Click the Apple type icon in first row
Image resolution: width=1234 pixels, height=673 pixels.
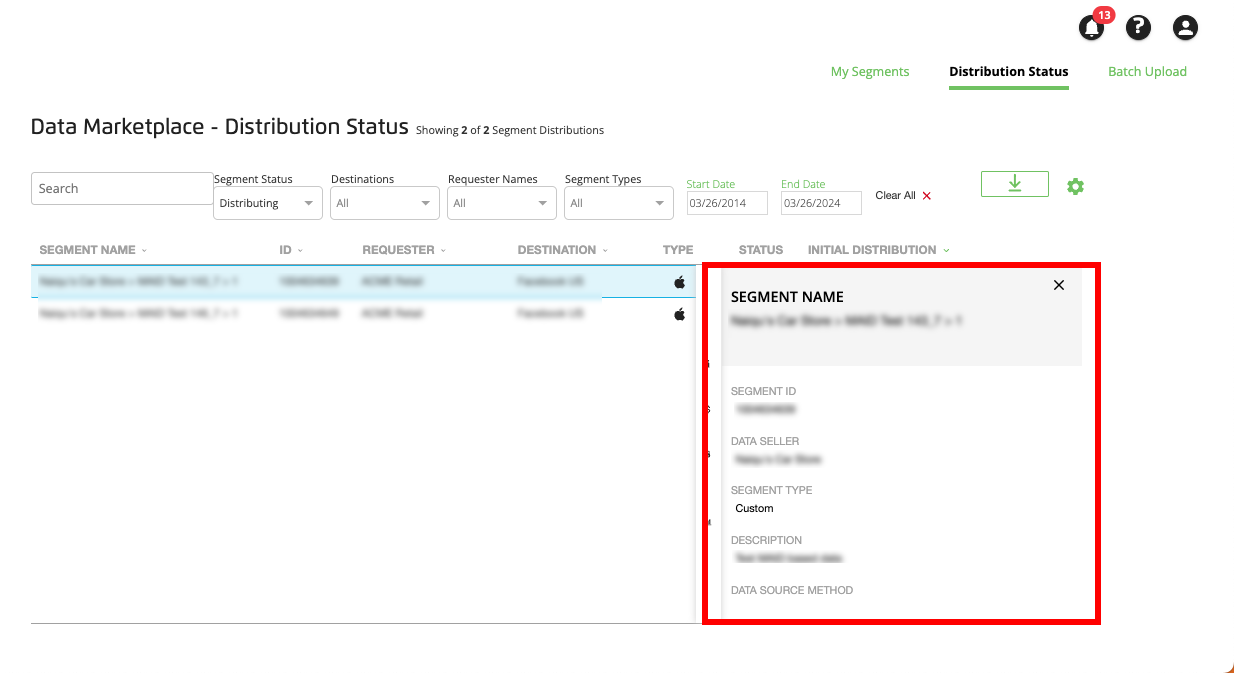coord(680,282)
